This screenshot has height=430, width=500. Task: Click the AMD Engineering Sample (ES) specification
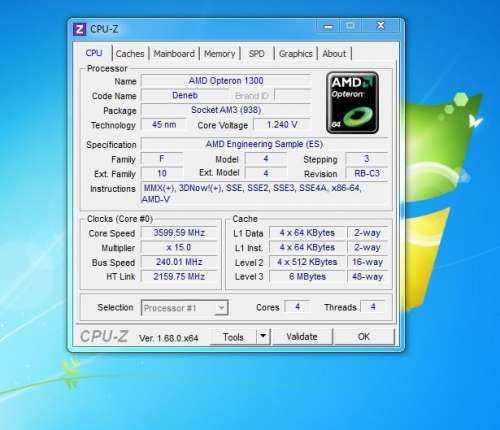tap(264, 144)
